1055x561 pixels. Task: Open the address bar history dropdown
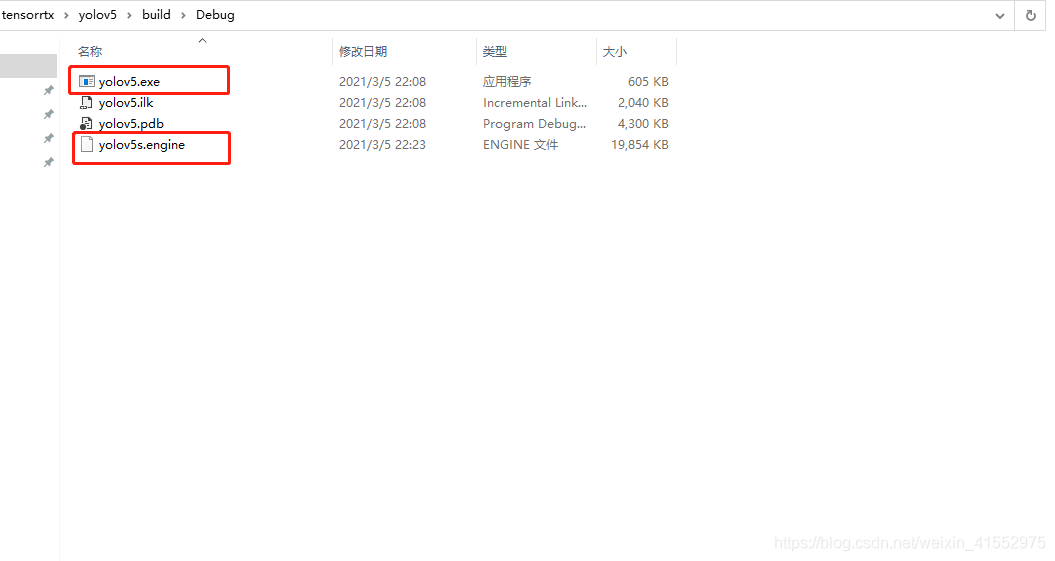1000,15
